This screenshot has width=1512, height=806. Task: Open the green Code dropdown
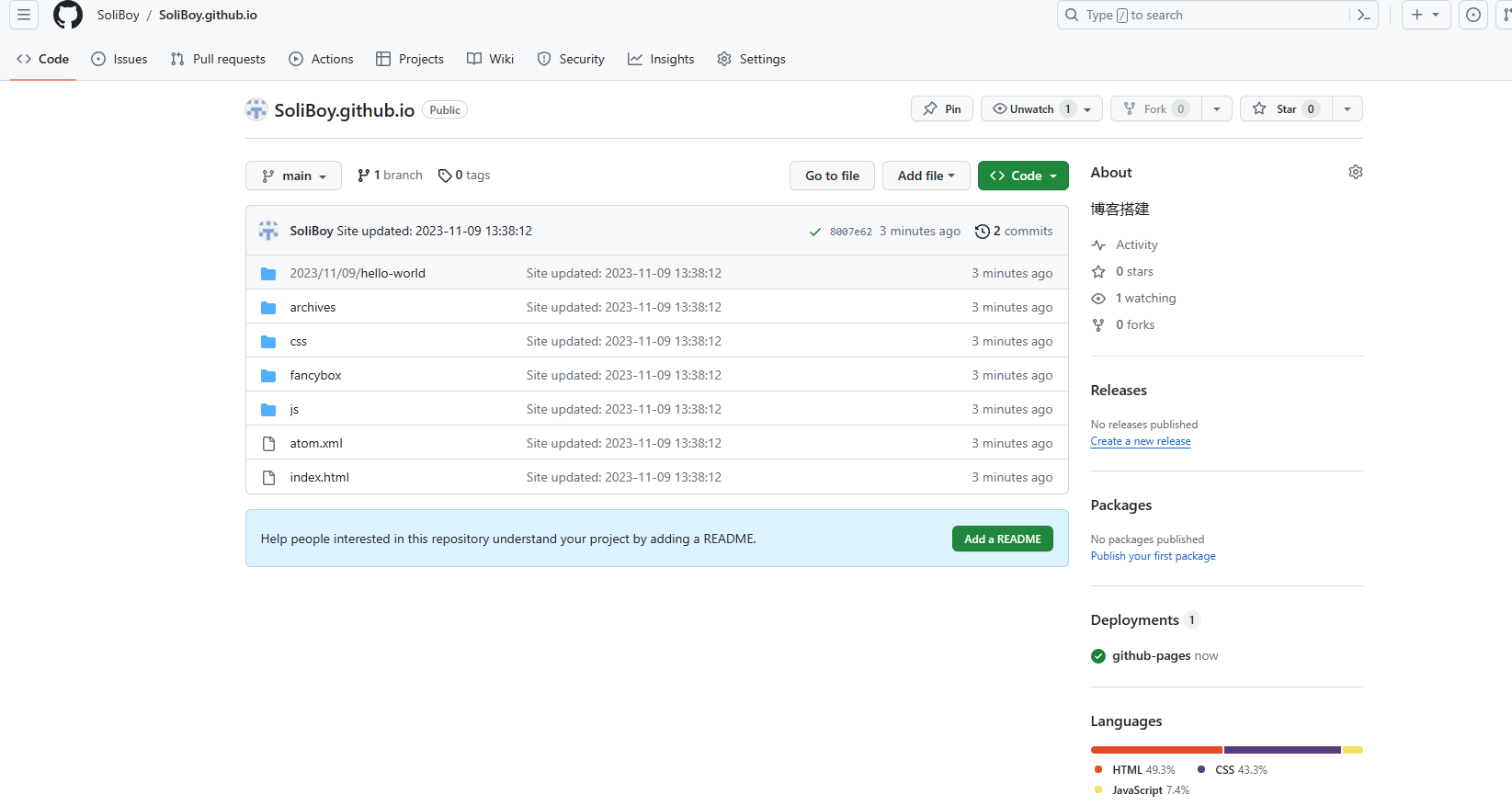(x=1023, y=176)
